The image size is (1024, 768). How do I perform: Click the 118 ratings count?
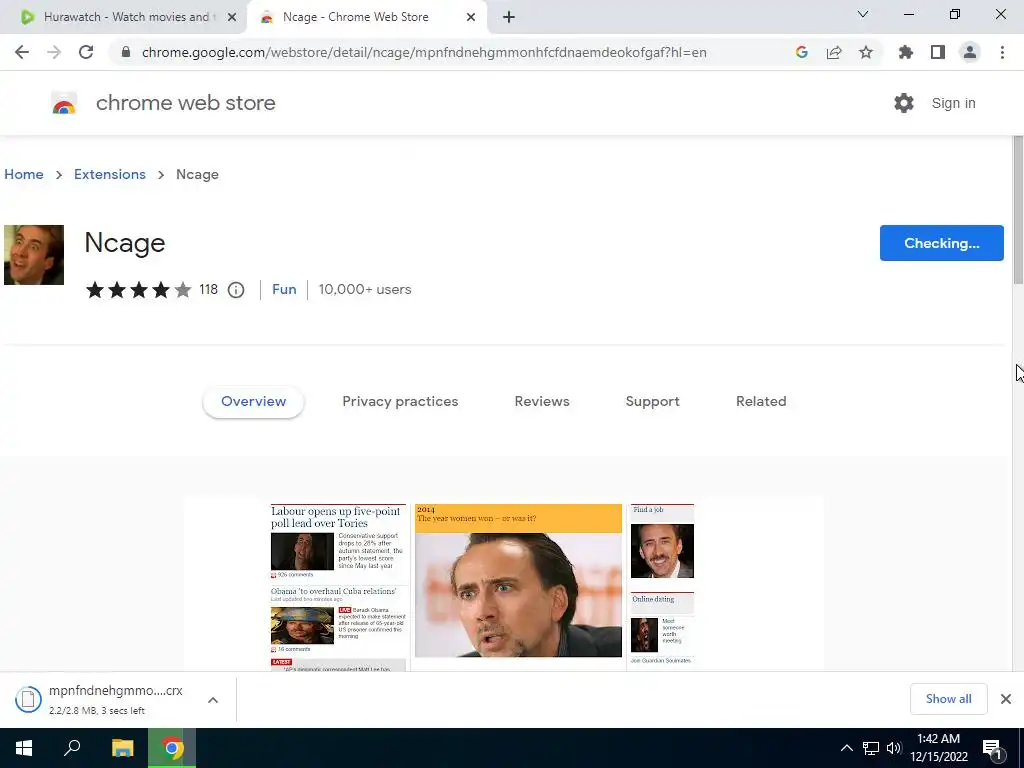pos(208,289)
